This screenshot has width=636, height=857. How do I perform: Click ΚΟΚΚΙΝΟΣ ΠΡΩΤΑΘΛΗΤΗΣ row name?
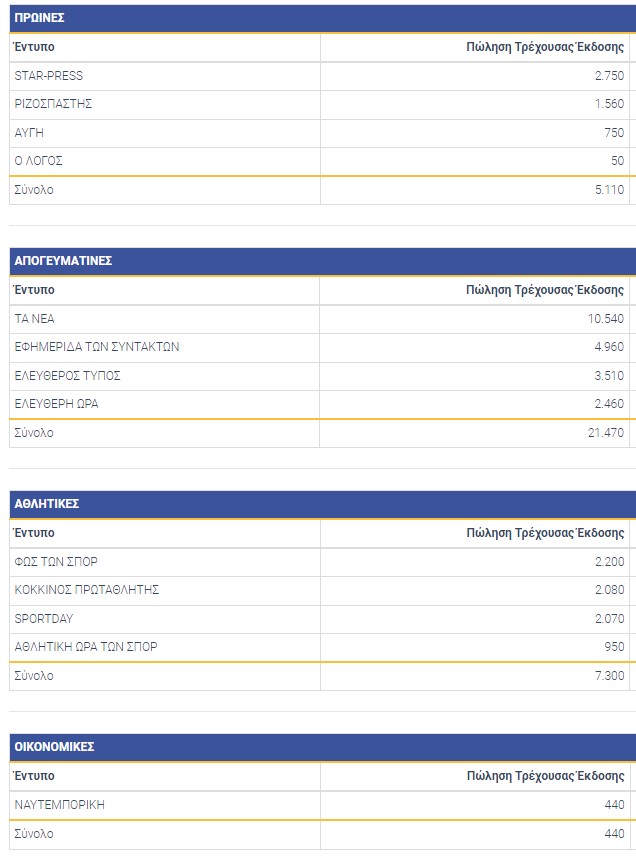pos(87,590)
